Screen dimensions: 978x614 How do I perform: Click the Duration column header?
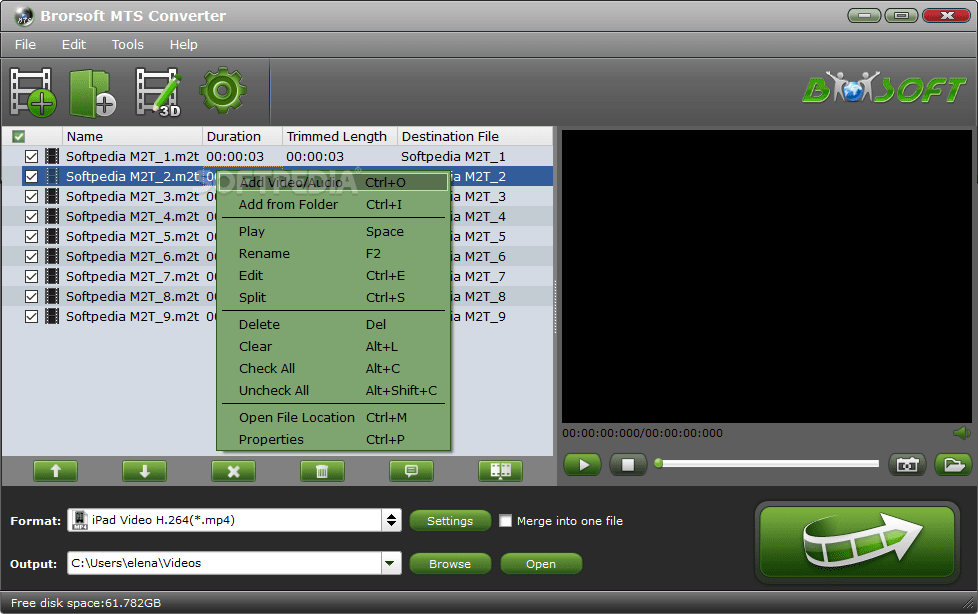pyautogui.click(x=242, y=137)
